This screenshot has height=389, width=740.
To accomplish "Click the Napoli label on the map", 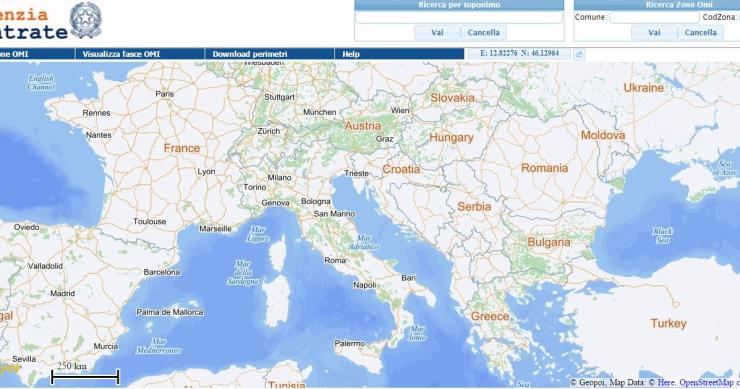I will click(365, 285).
